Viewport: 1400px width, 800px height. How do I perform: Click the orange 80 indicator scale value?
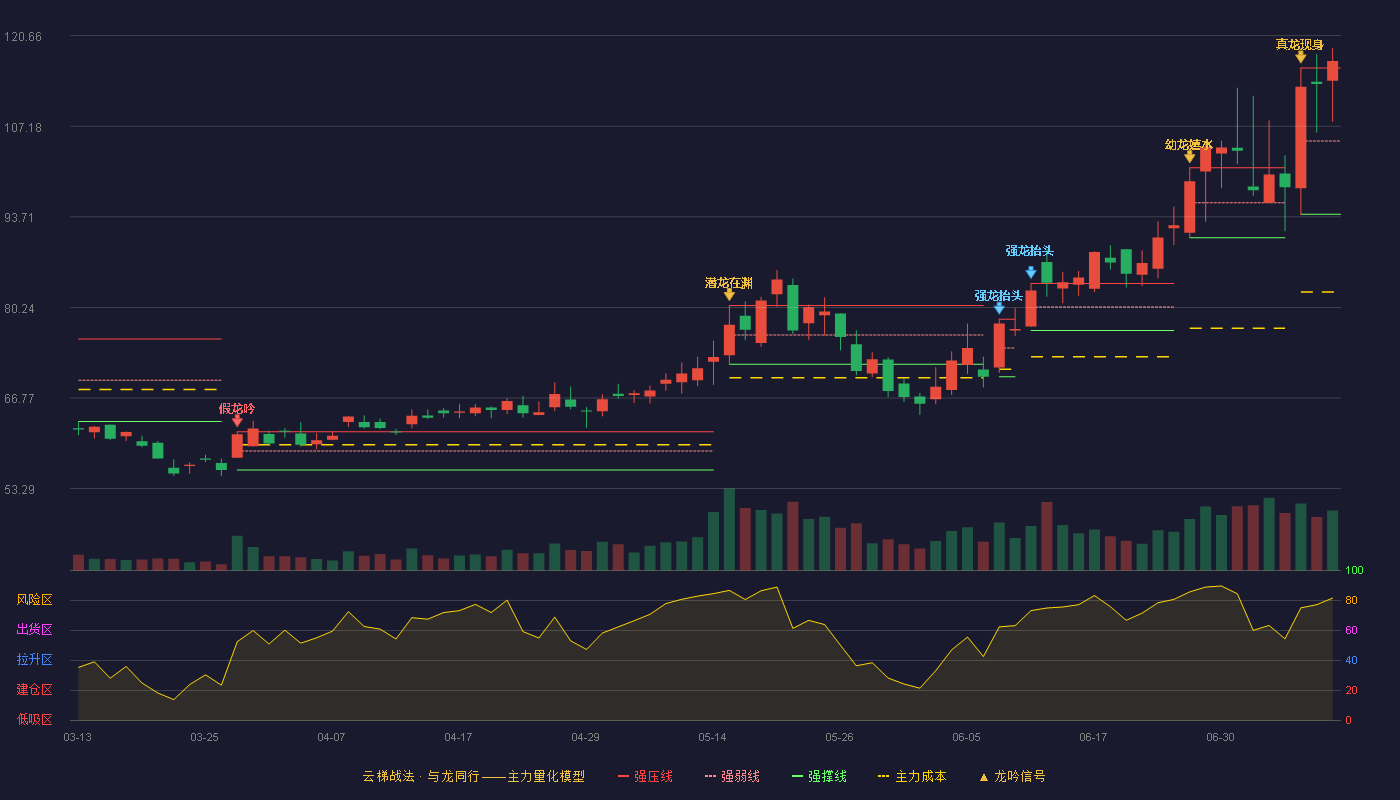(1350, 600)
